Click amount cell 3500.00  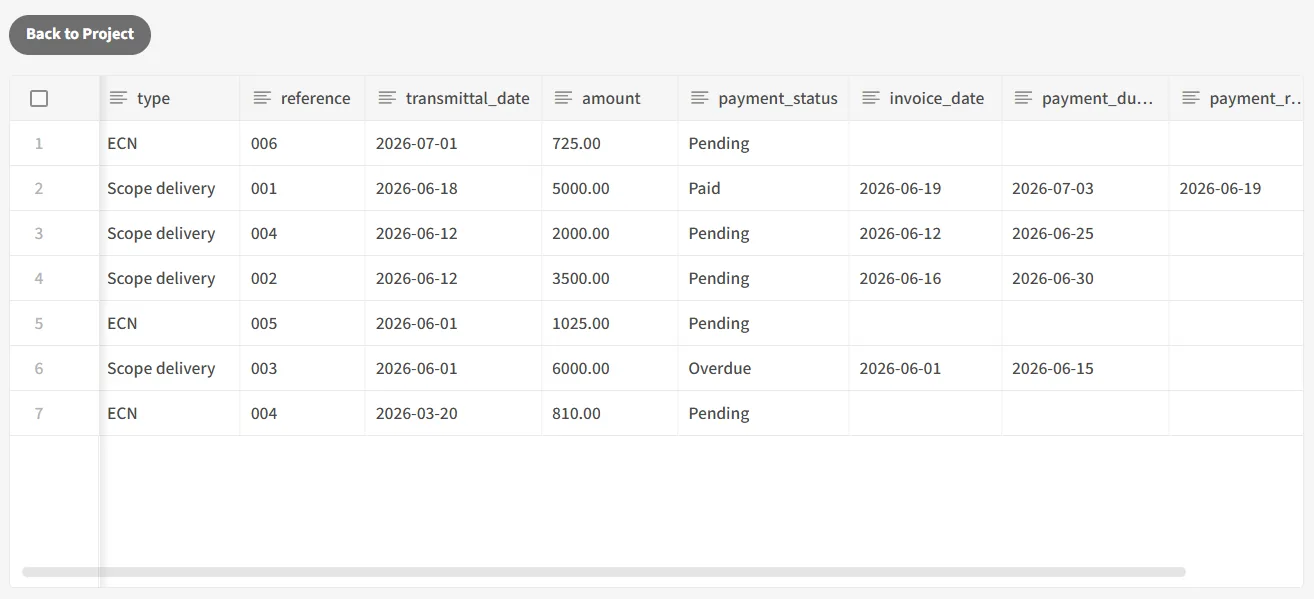[610, 278]
